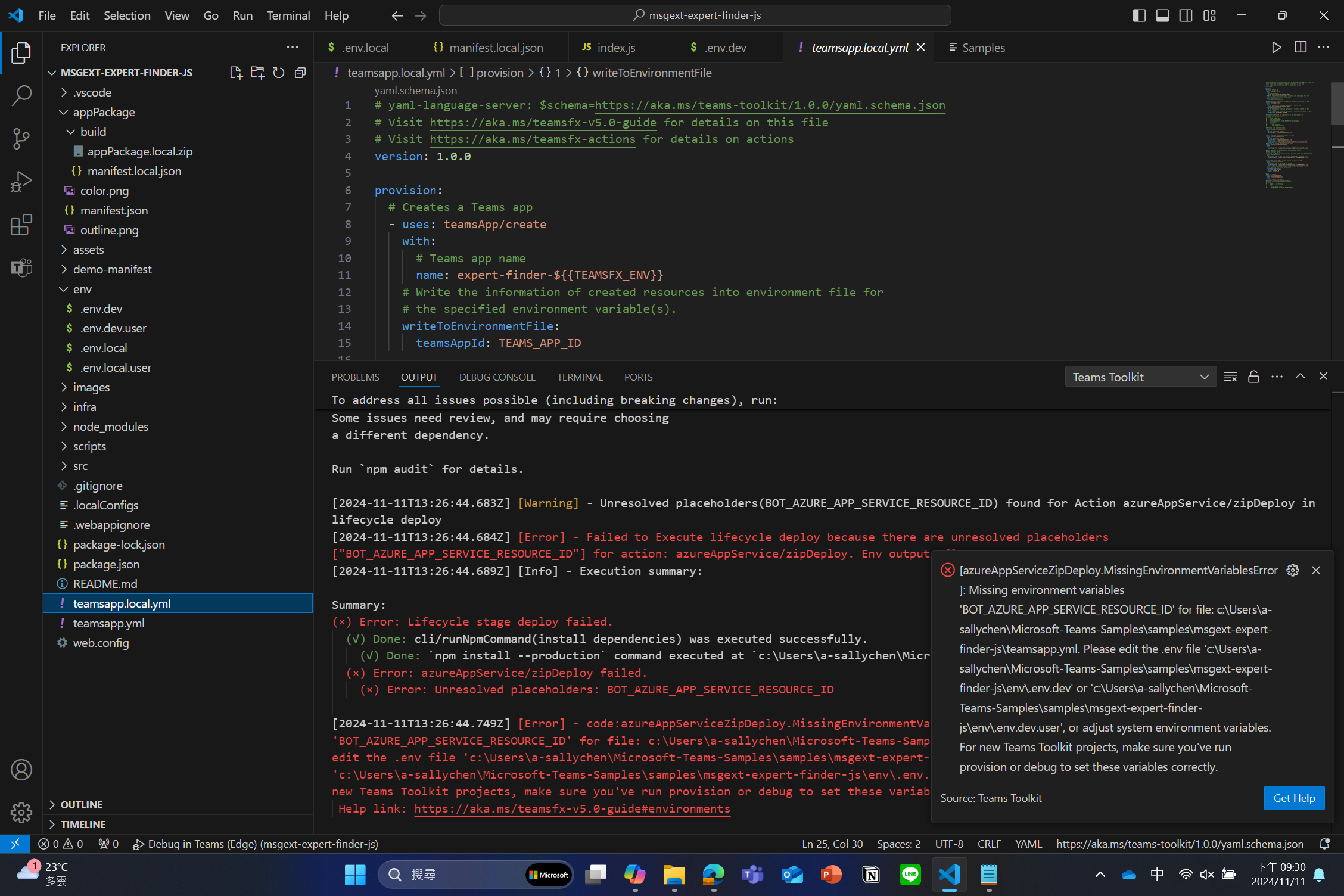
Task: Open the Extensions view
Action: [21, 225]
